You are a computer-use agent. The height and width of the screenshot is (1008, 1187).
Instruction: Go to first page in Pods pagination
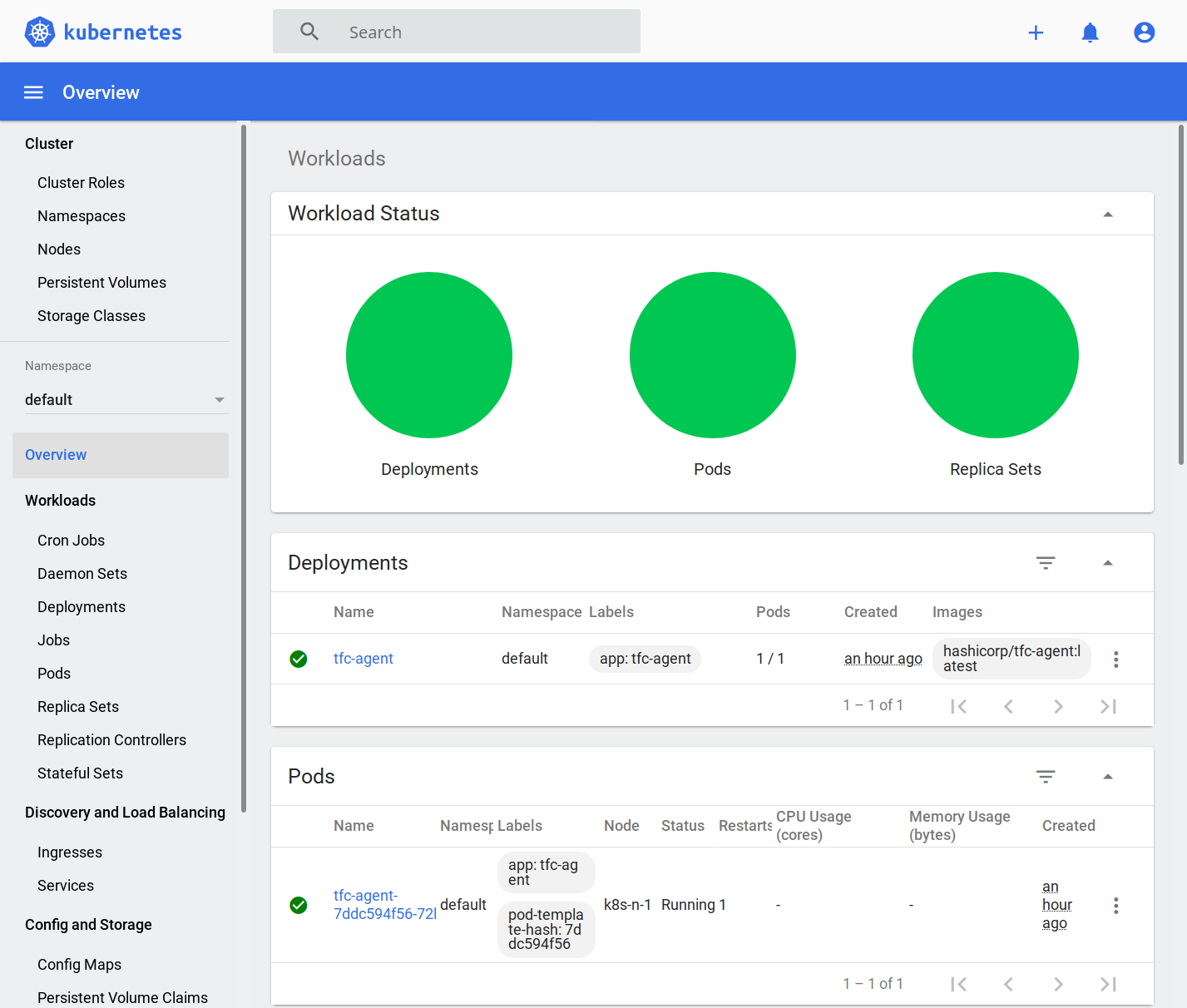[x=958, y=984]
